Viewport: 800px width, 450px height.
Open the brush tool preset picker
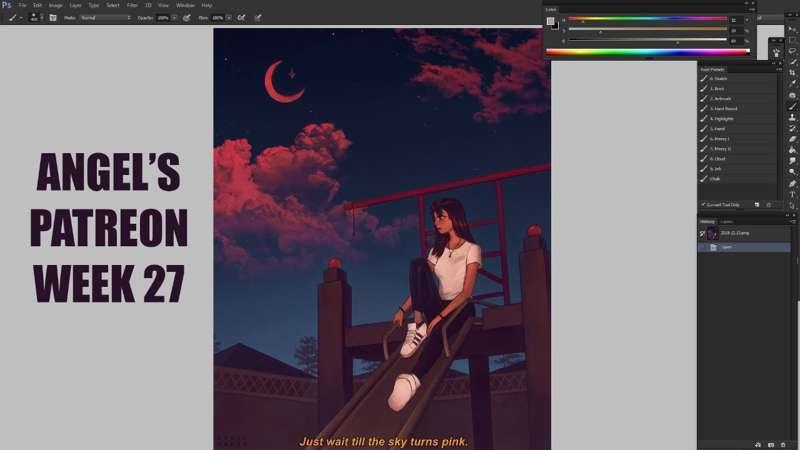pos(14,18)
